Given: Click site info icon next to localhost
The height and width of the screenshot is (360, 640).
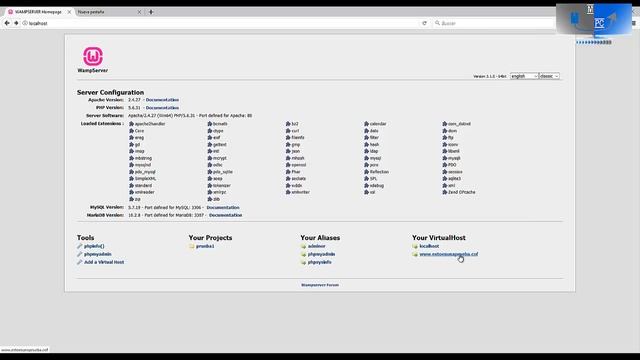Looking at the screenshot, I should 25,23.
